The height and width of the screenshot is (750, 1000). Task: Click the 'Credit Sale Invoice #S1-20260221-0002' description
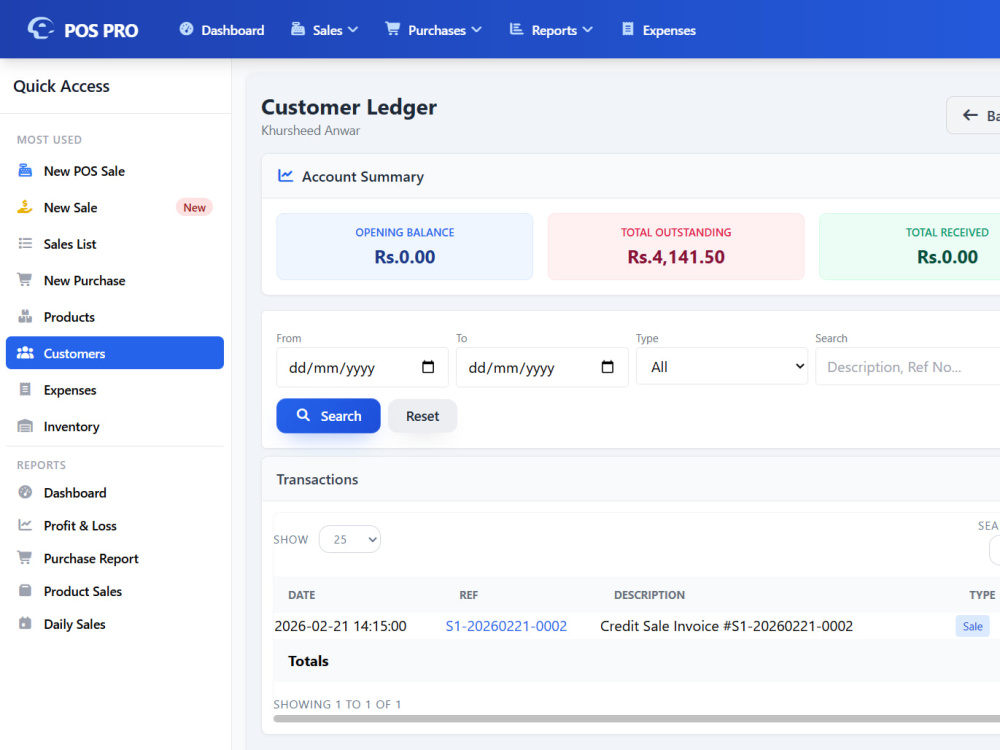tap(726, 626)
